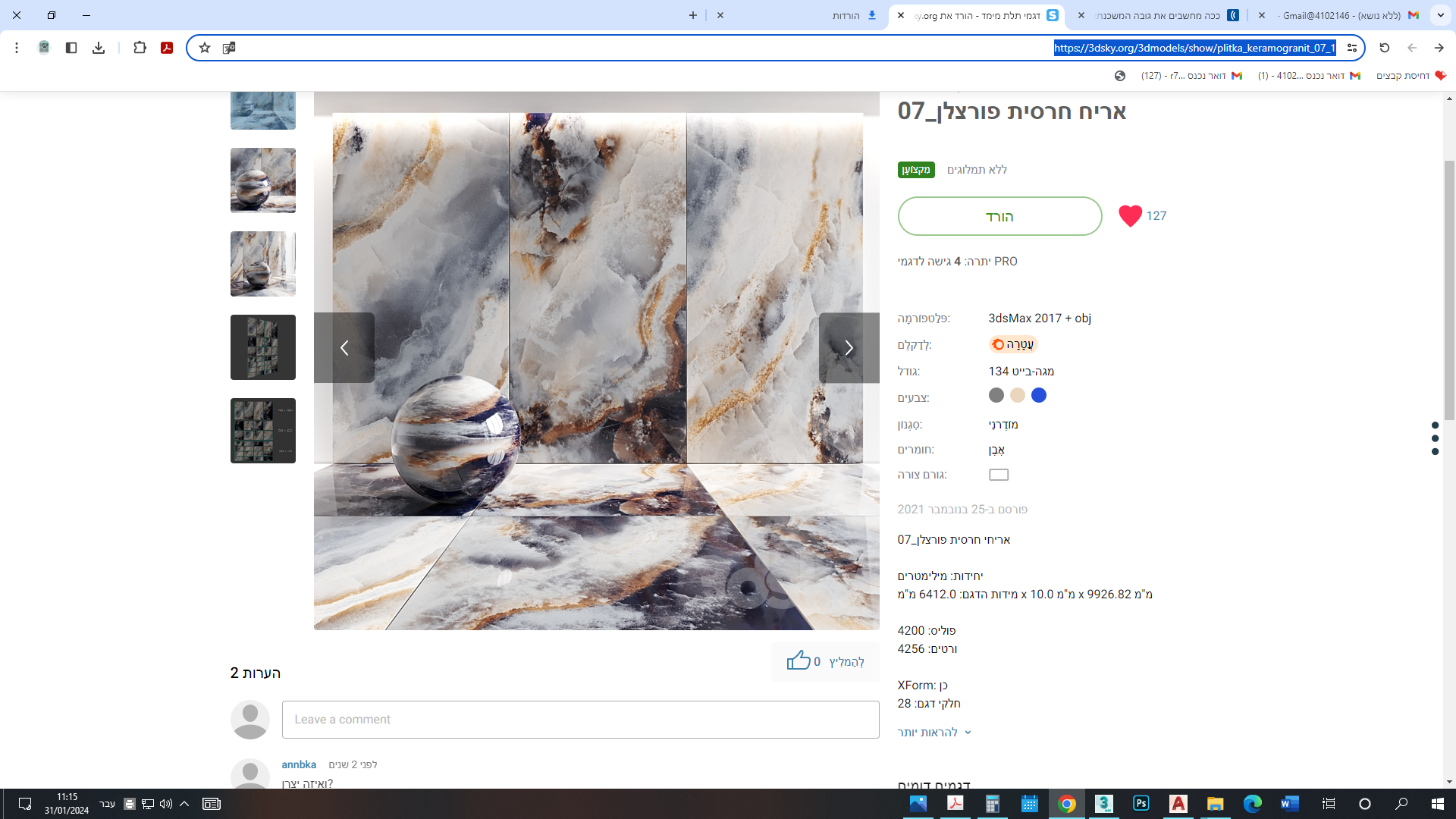Open the Chrome three-dot menu
The height and width of the screenshot is (819, 1456).
(17, 48)
